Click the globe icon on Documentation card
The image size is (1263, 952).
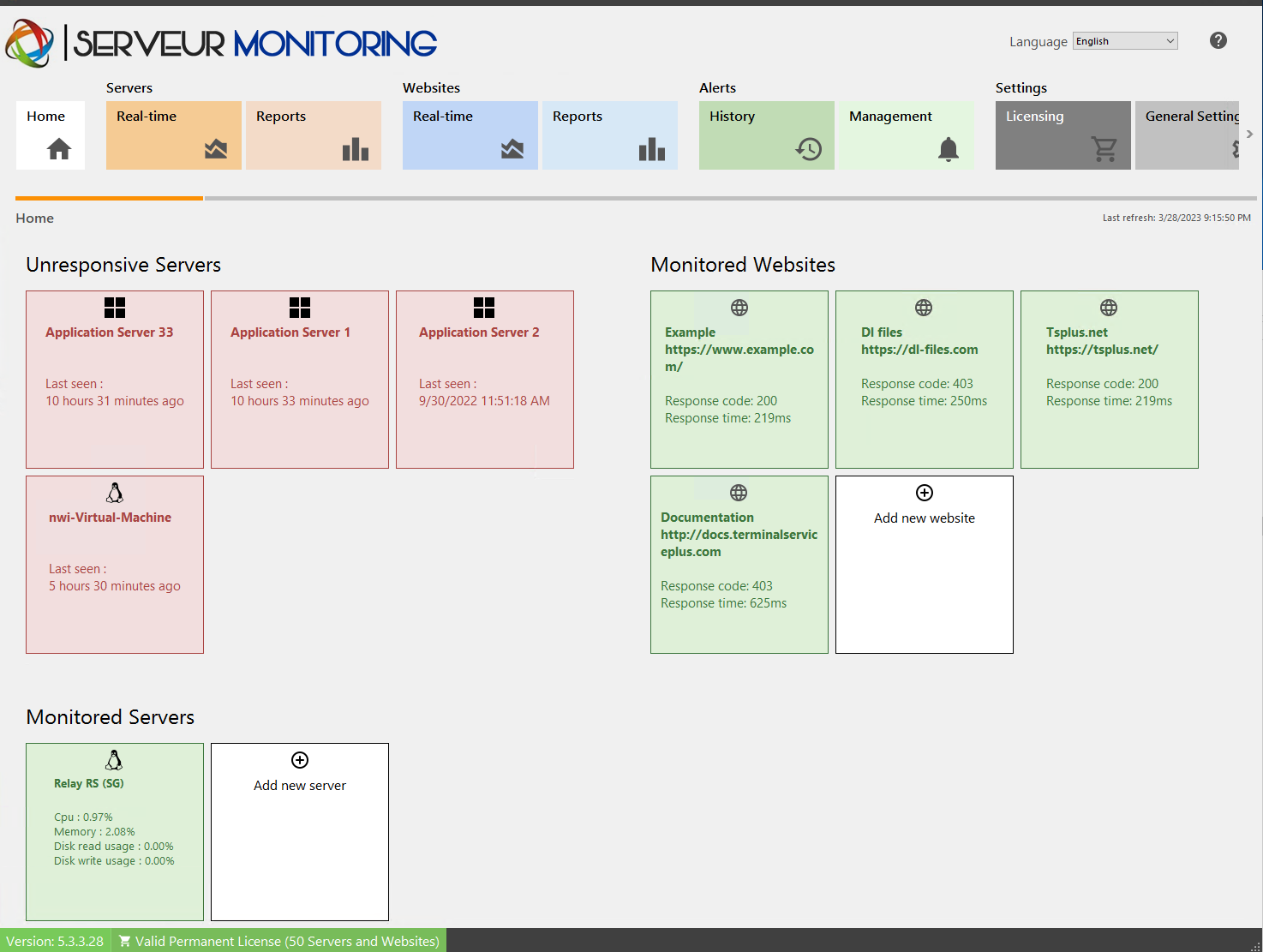tap(739, 493)
